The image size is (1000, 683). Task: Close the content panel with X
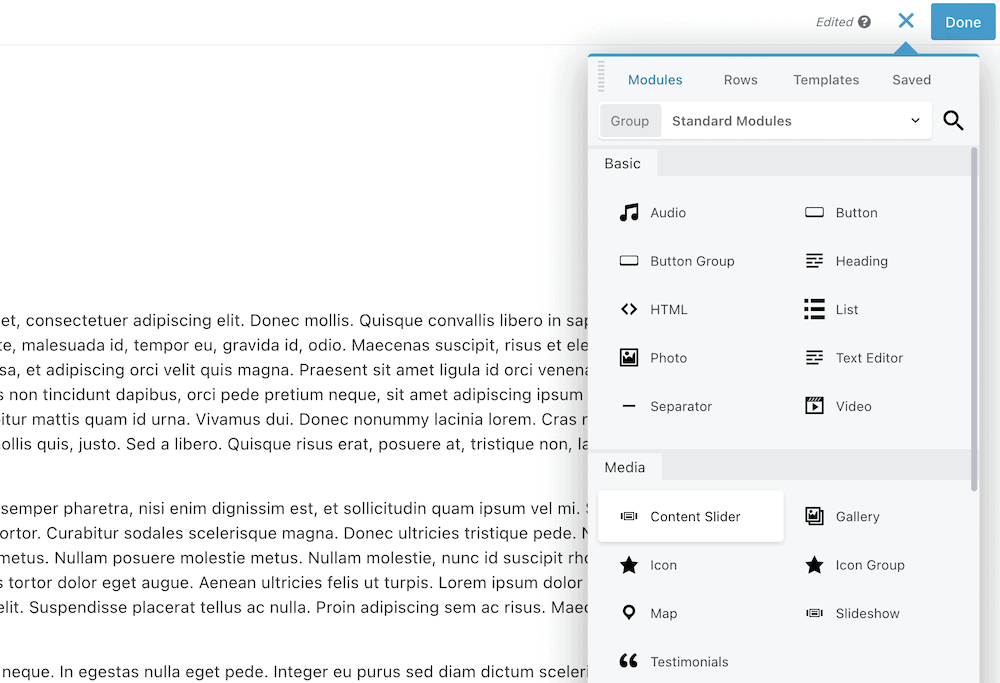(x=906, y=21)
